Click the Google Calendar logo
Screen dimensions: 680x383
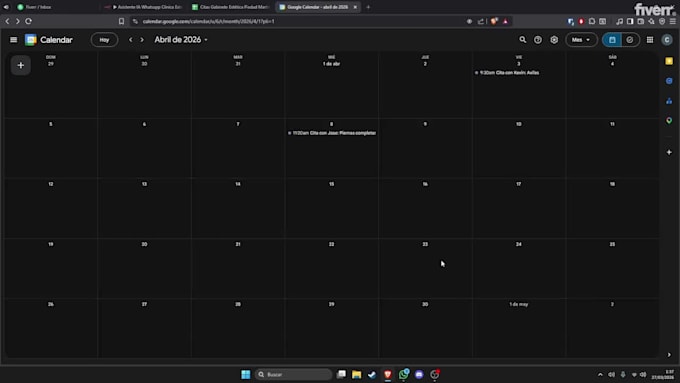tap(31, 40)
